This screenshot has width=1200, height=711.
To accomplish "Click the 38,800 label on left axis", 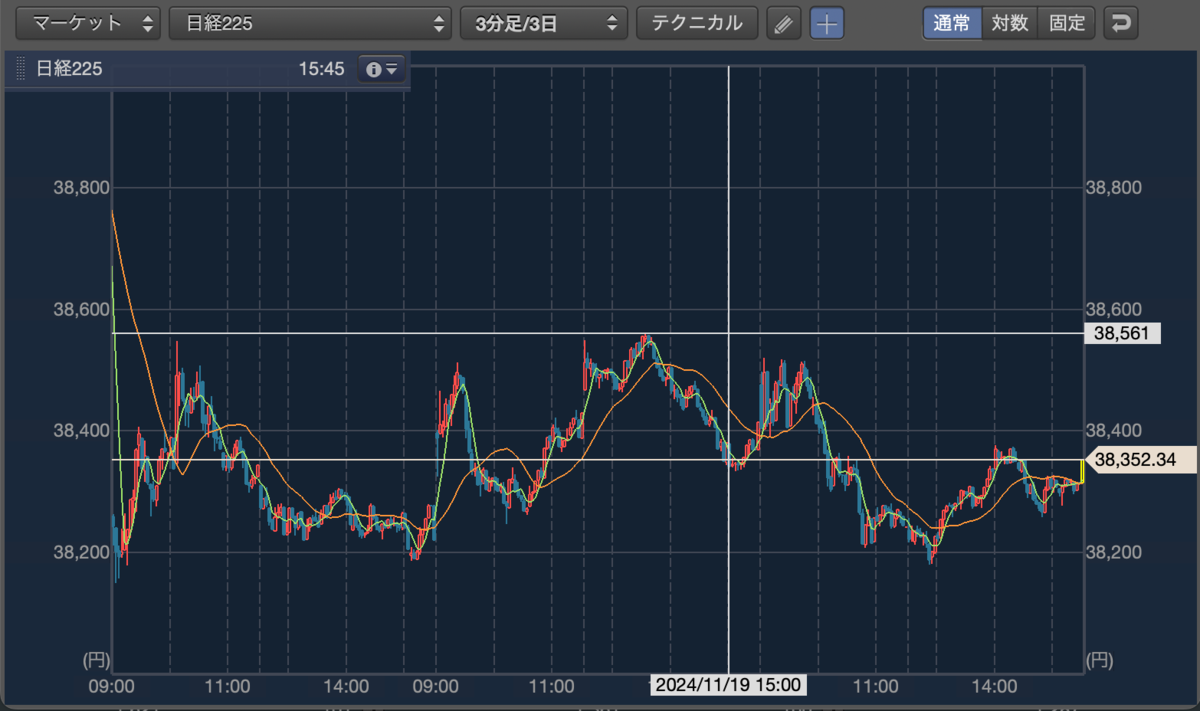I will tap(80, 187).
